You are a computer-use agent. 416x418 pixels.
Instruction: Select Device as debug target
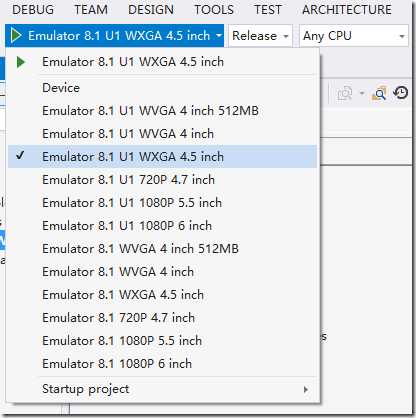(x=162, y=88)
